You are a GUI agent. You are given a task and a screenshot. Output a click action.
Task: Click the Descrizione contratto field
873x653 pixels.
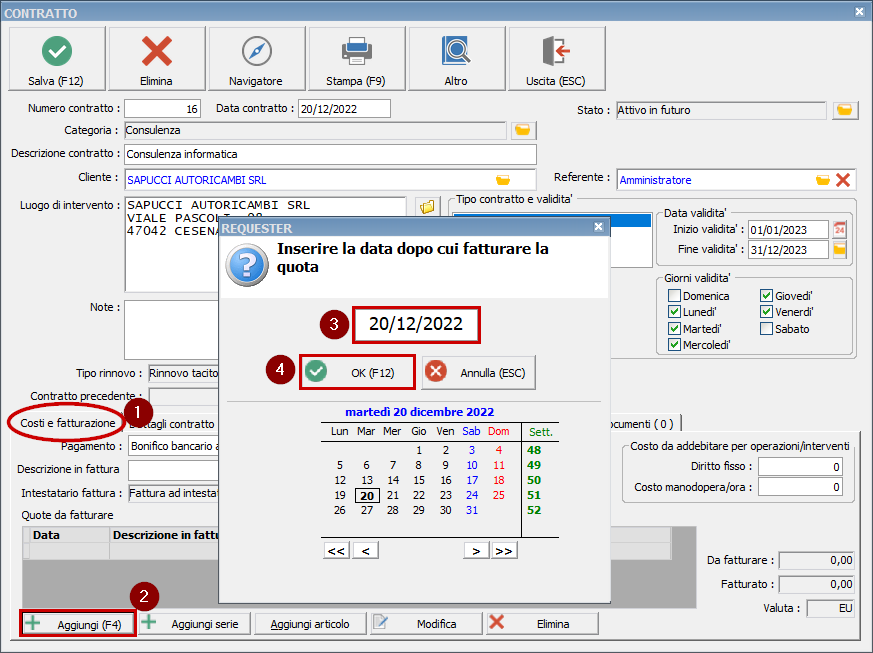330,154
